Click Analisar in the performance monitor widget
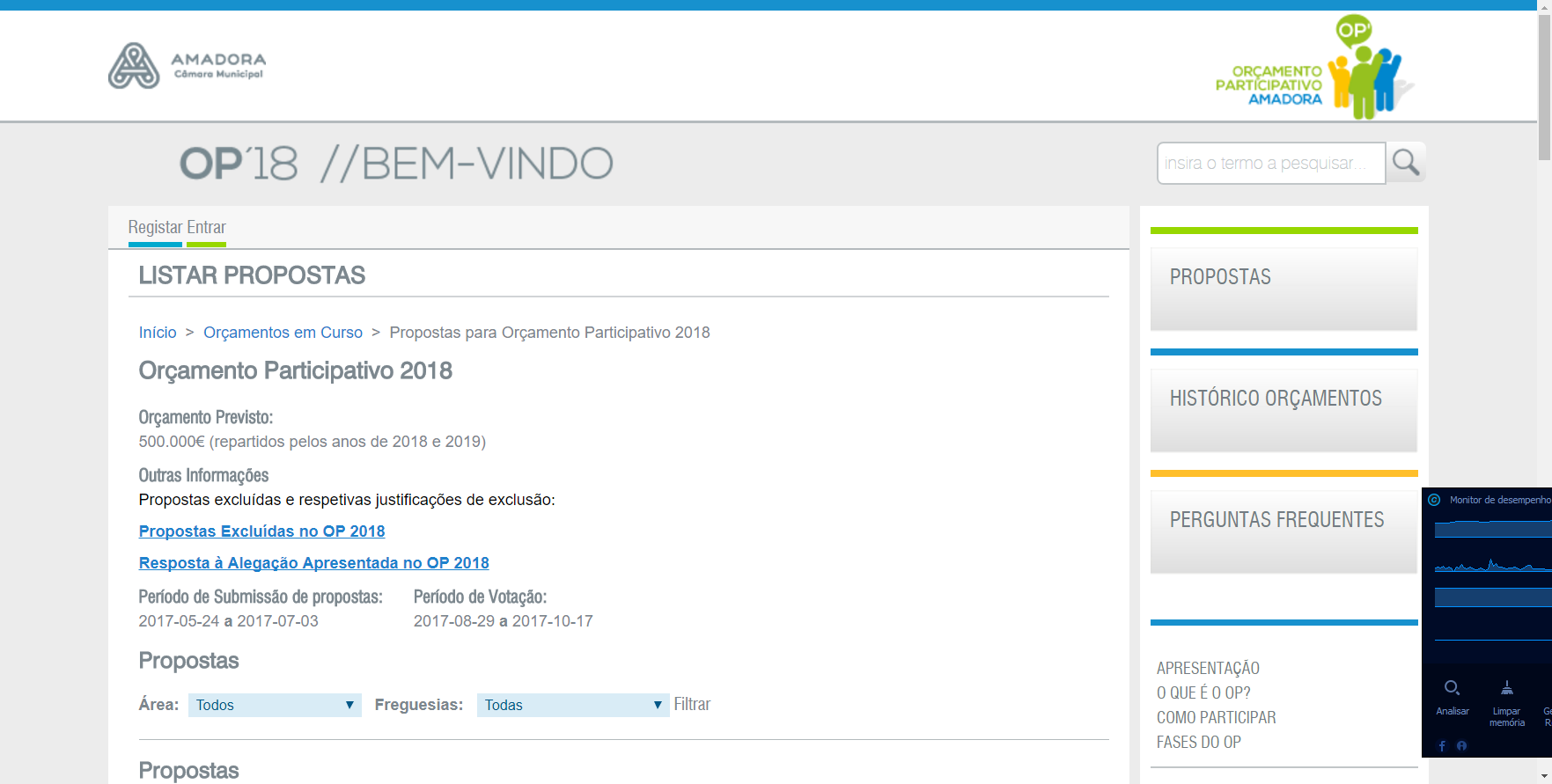Screen dimensions: 1552x784 [1453, 698]
